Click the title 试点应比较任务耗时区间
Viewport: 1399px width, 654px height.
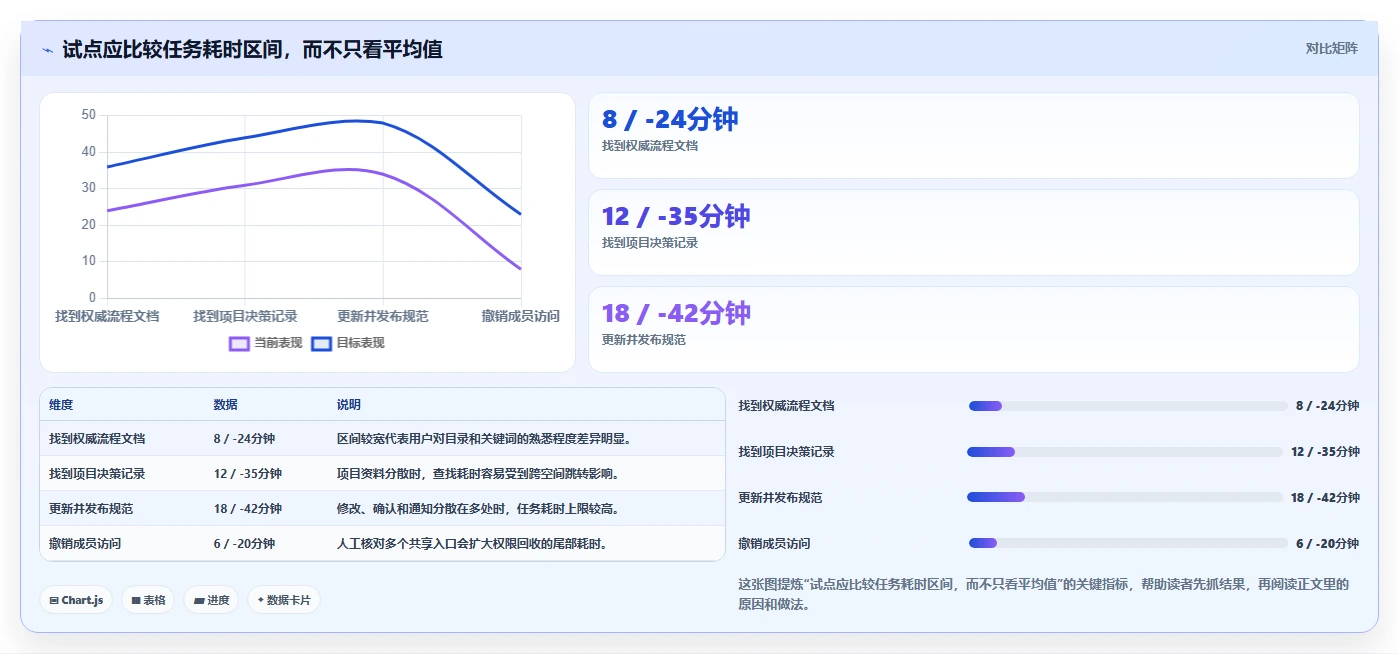tap(252, 49)
